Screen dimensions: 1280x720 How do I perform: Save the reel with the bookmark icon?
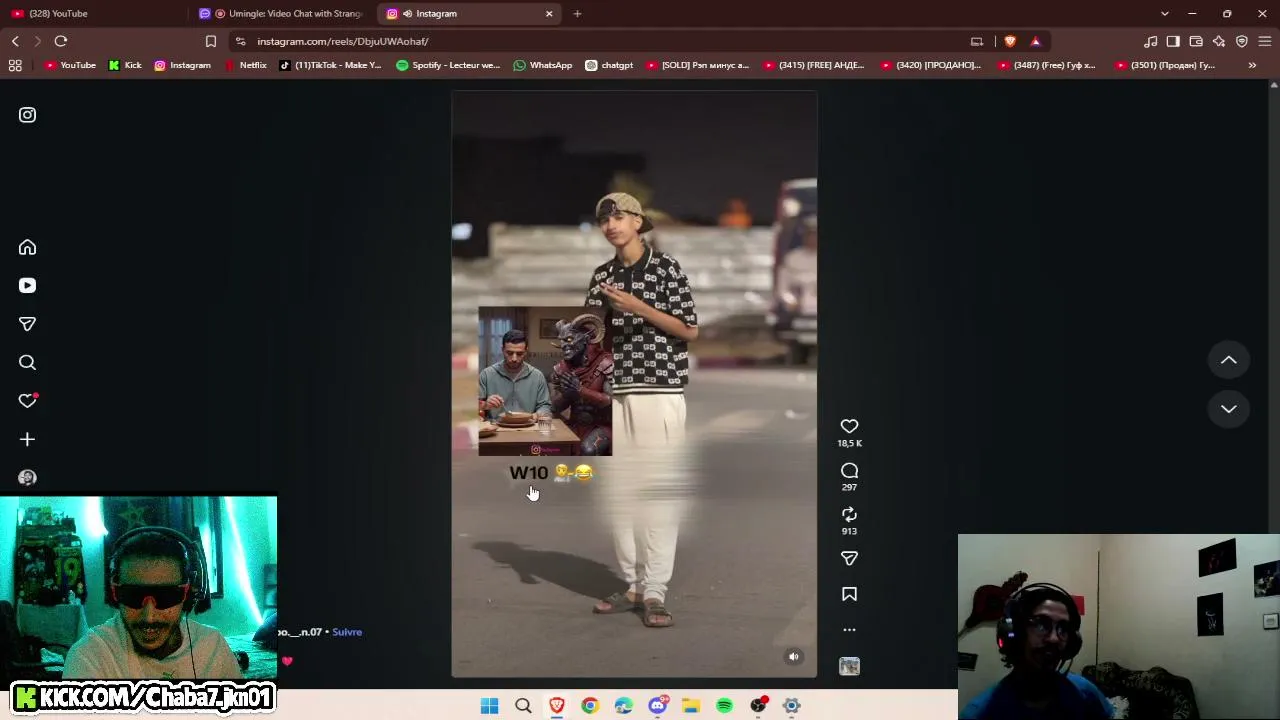(849, 594)
